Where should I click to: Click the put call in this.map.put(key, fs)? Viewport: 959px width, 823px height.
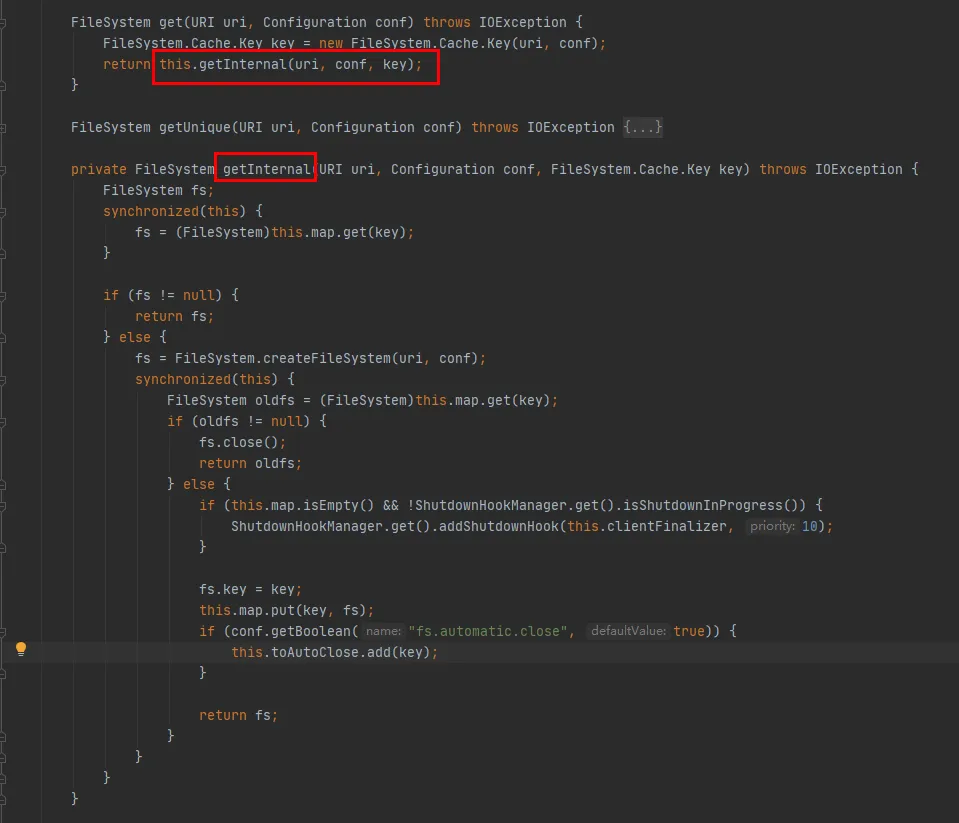[283, 611]
